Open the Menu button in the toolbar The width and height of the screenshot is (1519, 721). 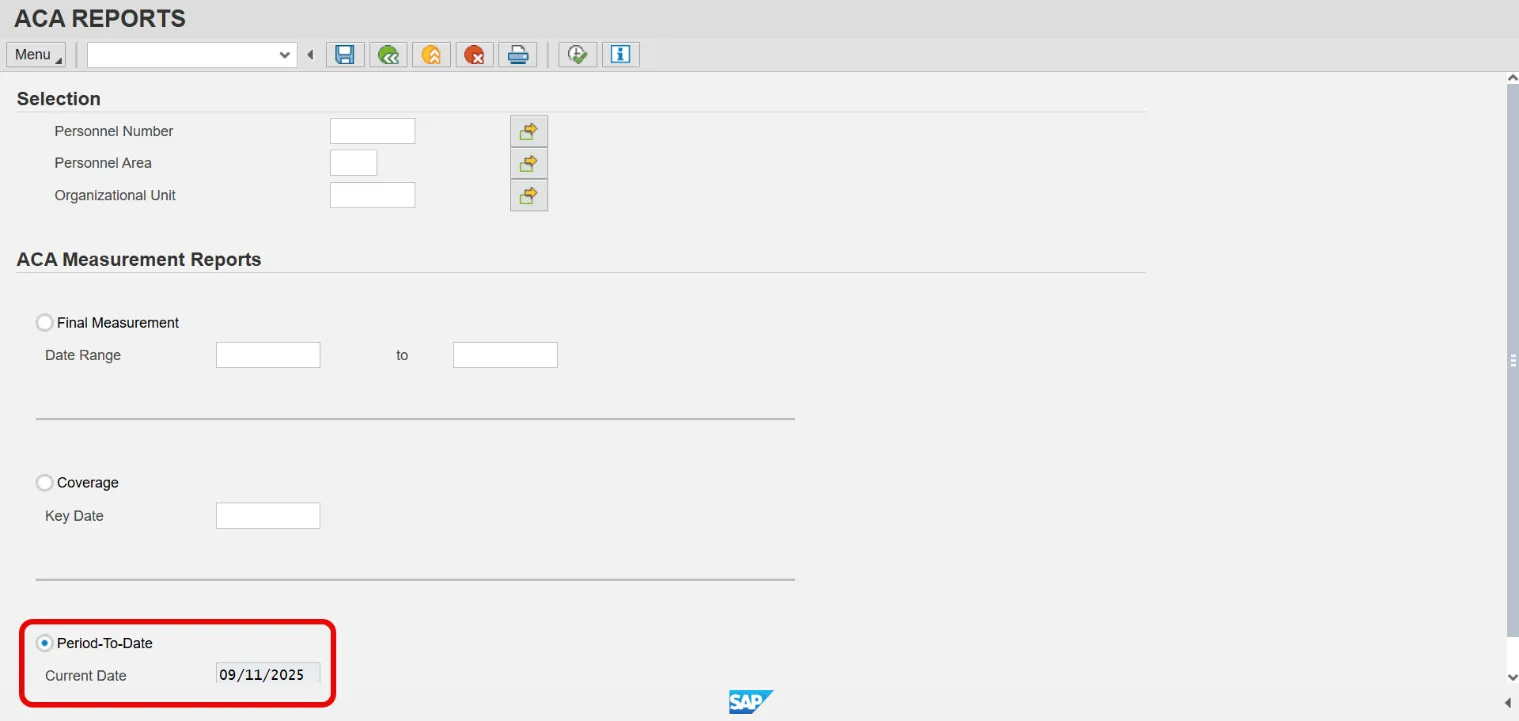[36, 55]
